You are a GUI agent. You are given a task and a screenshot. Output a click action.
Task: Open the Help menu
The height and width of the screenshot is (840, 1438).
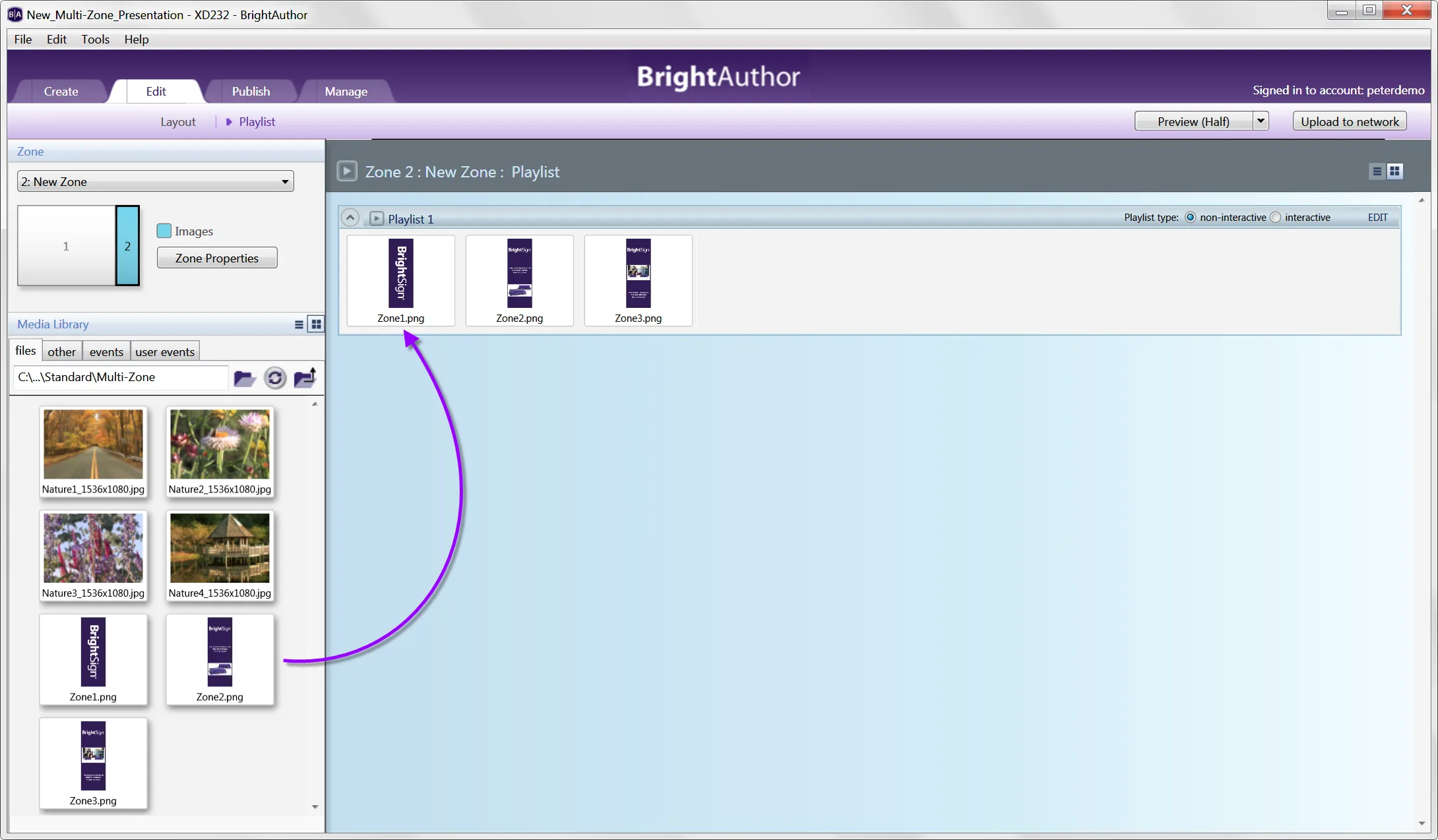pyautogui.click(x=137, y=40)
